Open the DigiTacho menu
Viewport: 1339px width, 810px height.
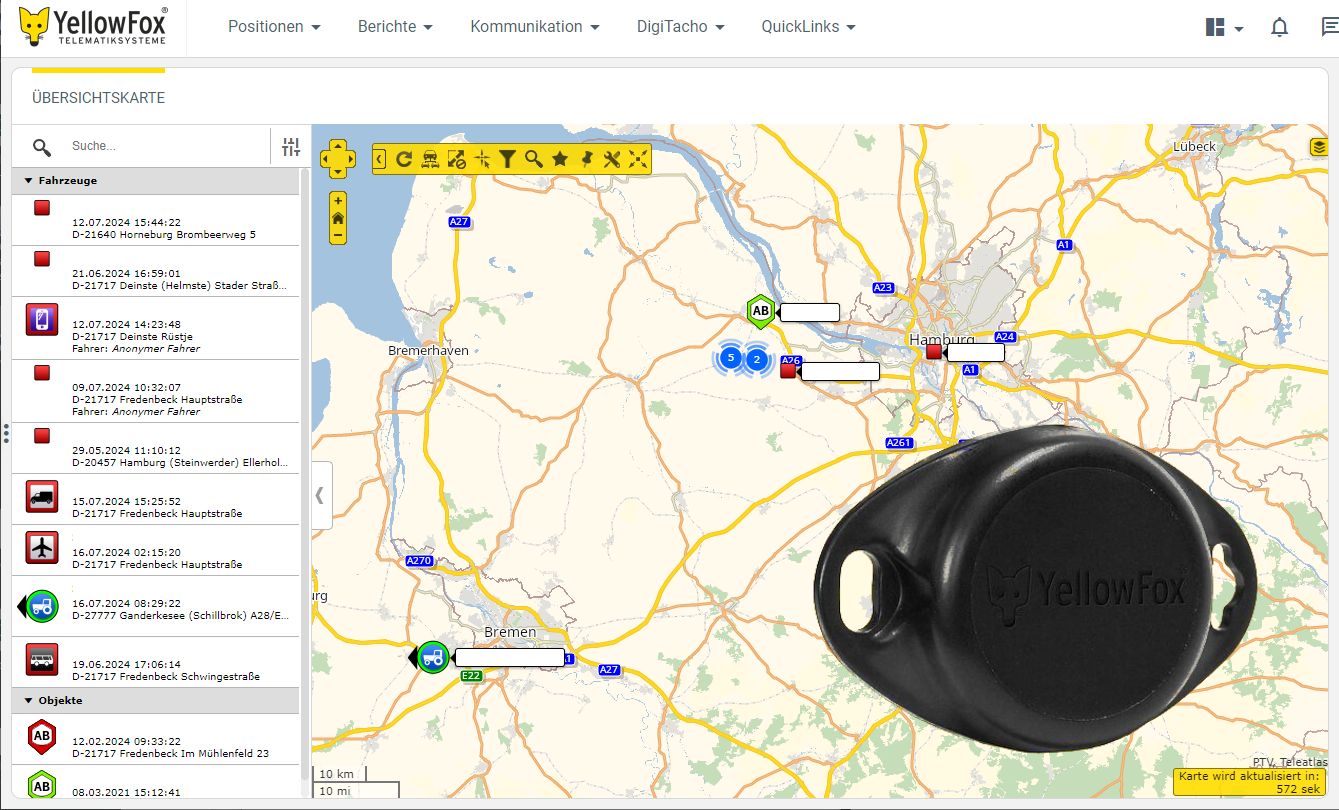tap(681, 27)
